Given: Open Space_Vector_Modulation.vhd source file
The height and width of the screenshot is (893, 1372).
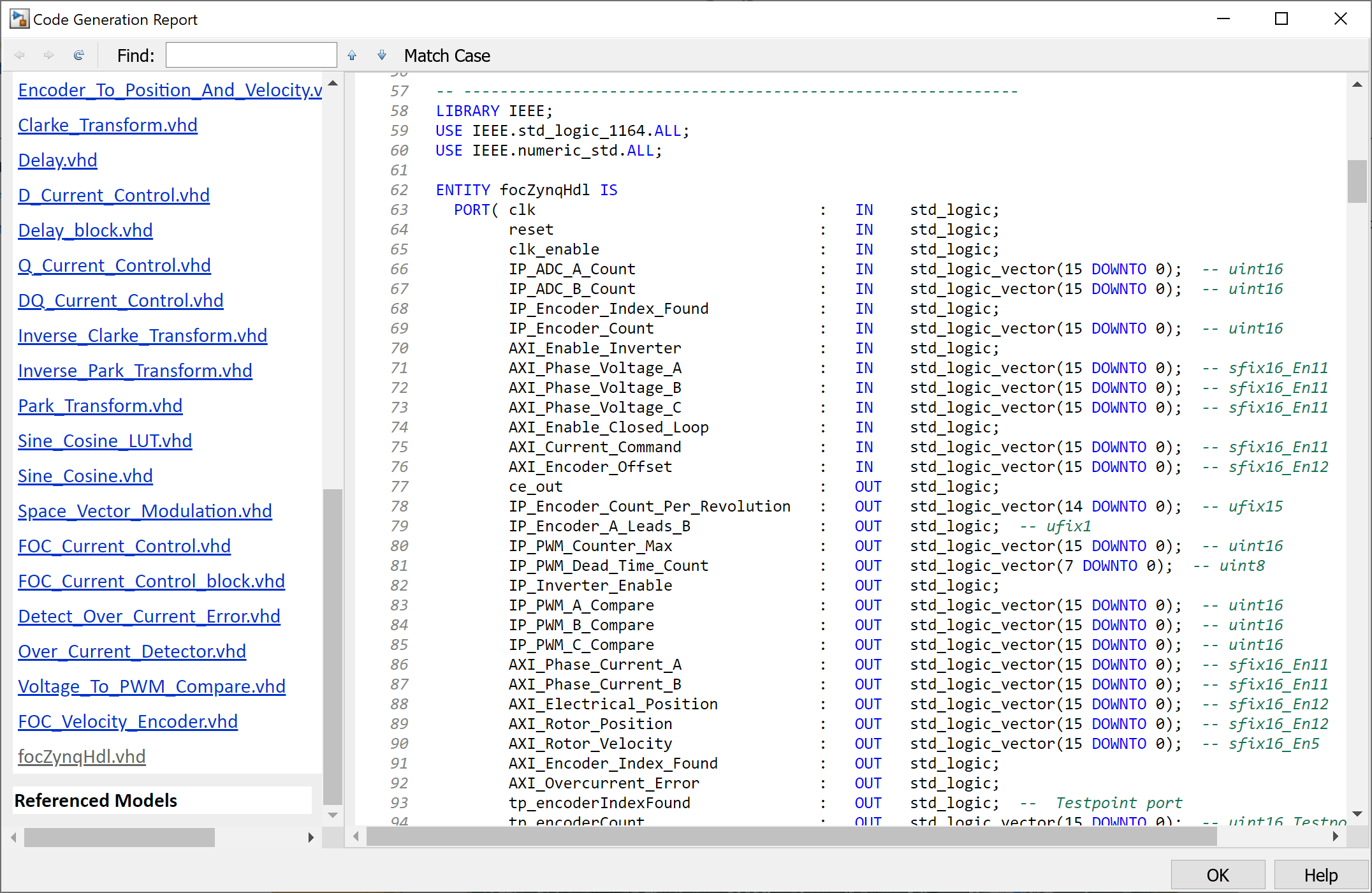Looking at the screenshot, I should (145, 511).
